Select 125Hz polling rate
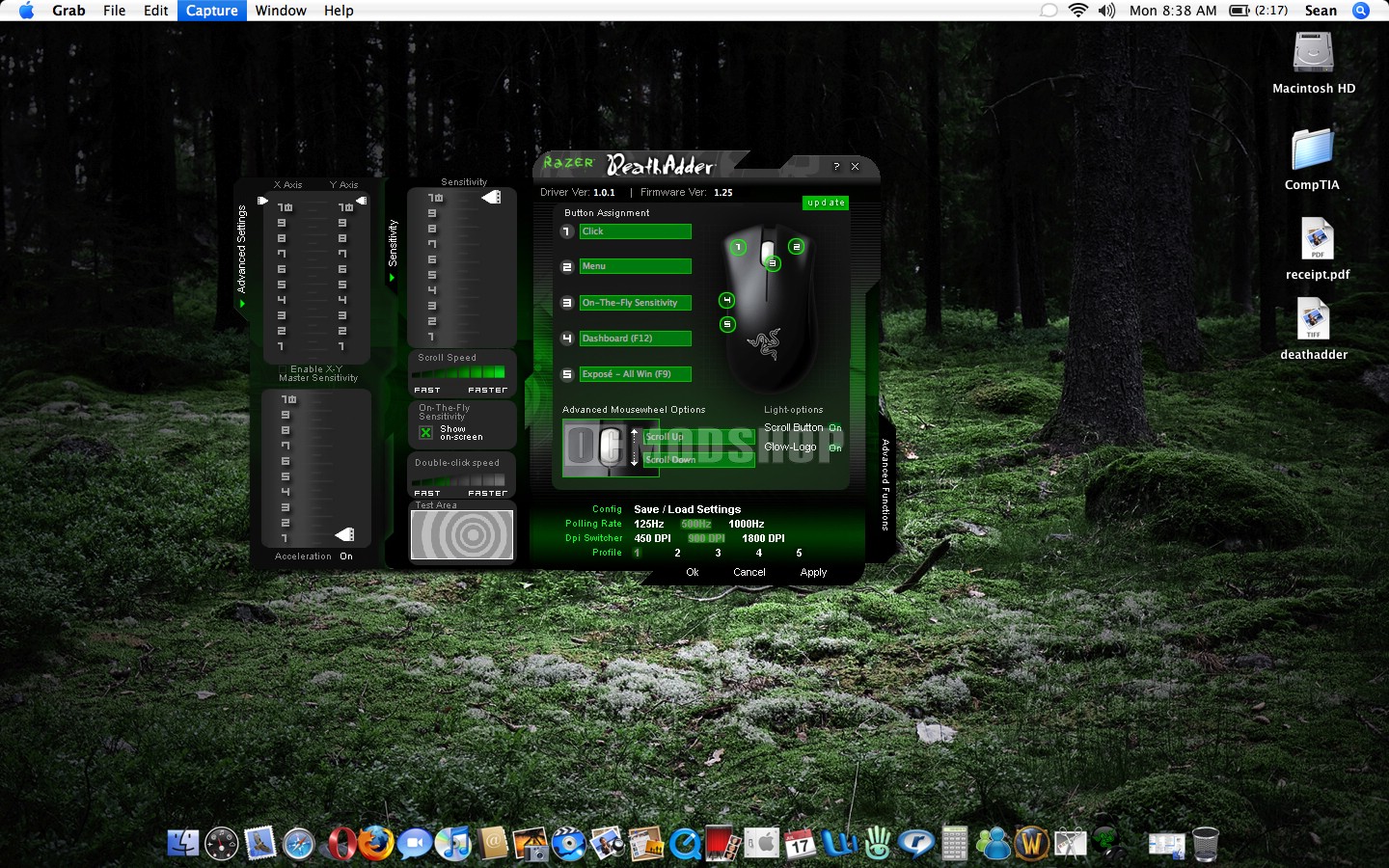This screenshot has width=1389, height=868. click(x=649, y=525)
